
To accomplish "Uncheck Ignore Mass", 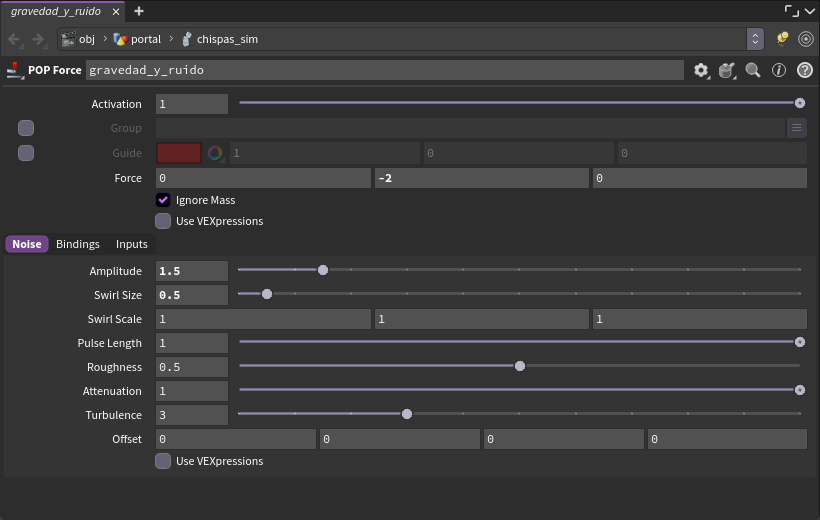I will (163, 200).
